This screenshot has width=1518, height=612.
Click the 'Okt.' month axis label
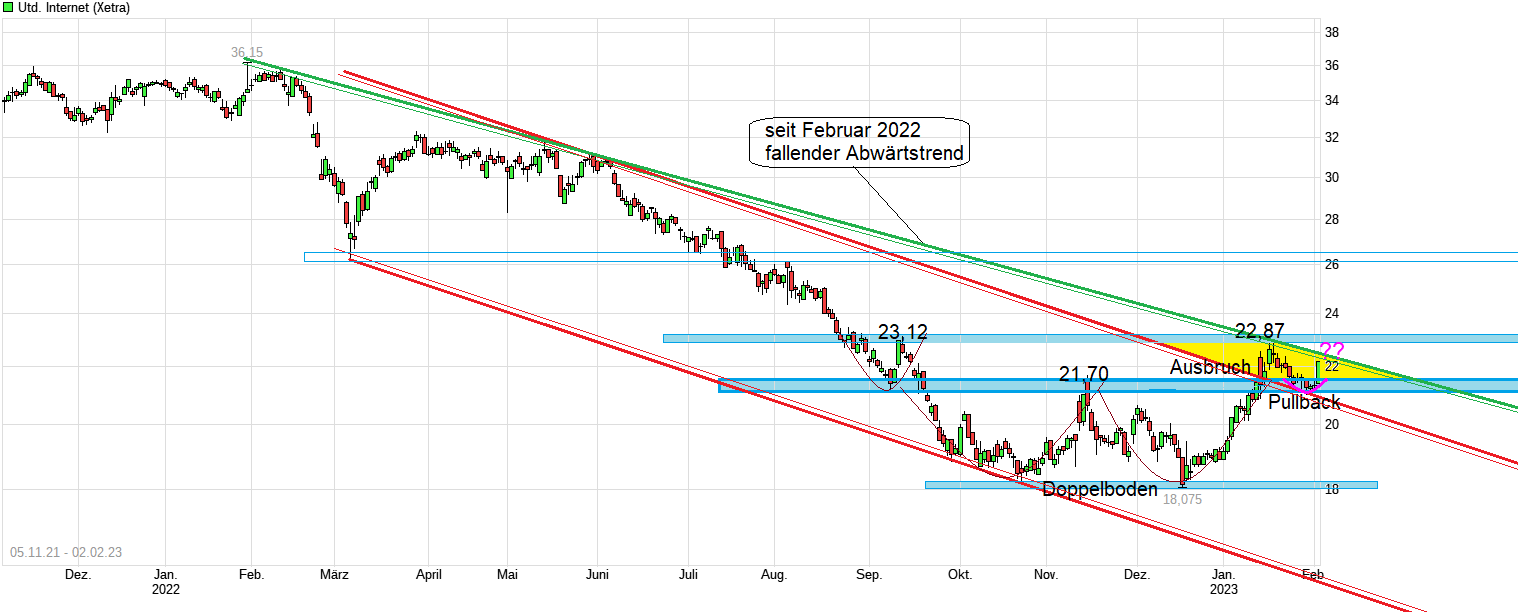(960, 575)
